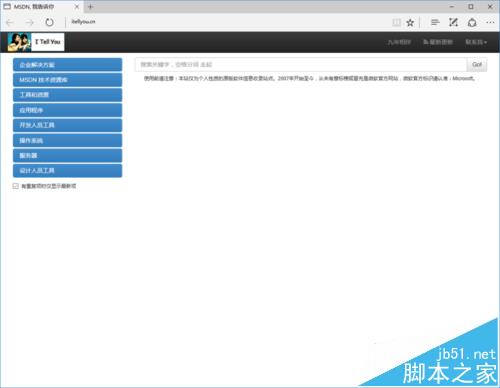The image size is (500, 388).
Task: Select the MSDN browser tab
Action: [42, 6]
